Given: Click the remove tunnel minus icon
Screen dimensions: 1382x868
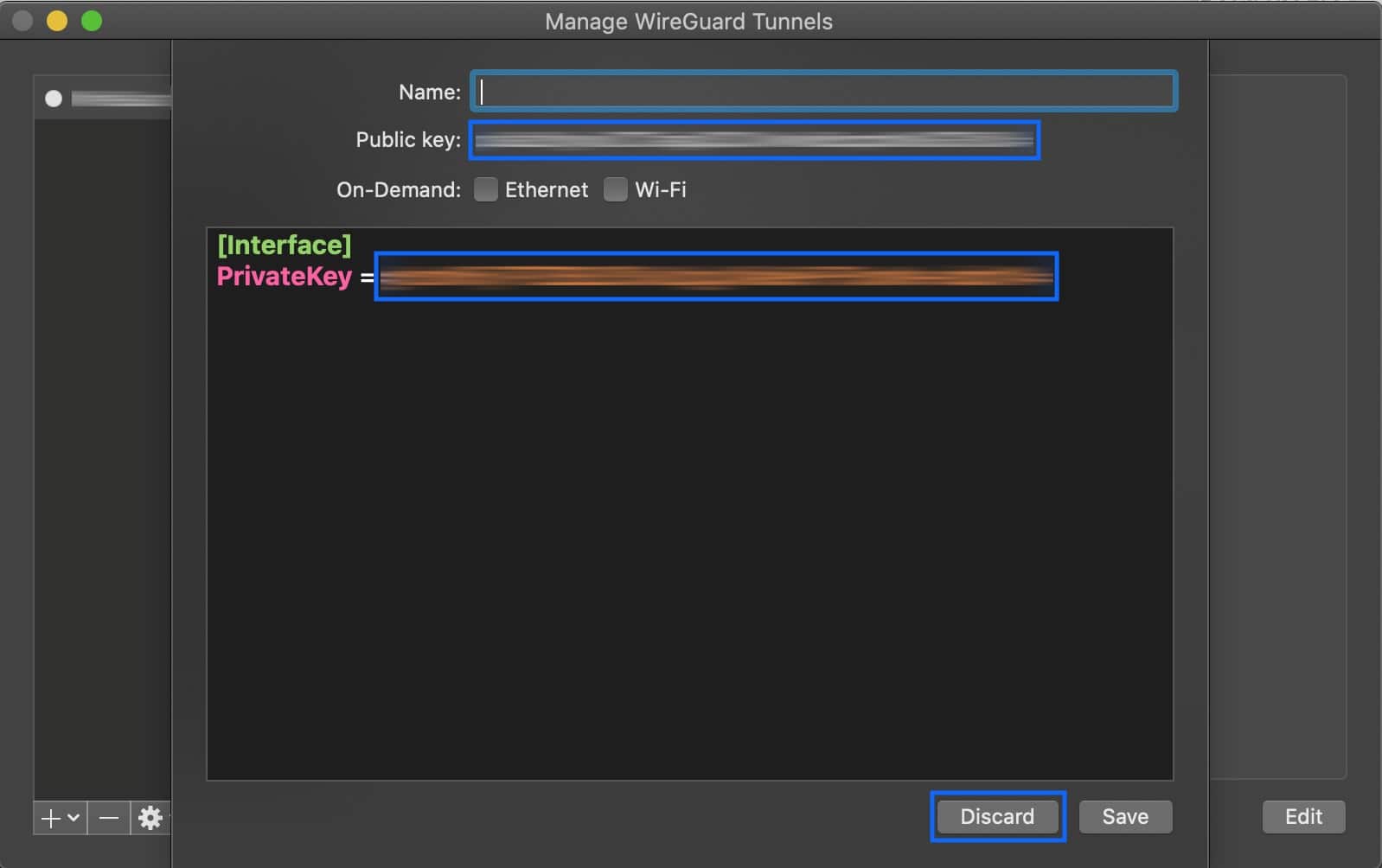Looking at the screenshot, I should tap(109, 818).
